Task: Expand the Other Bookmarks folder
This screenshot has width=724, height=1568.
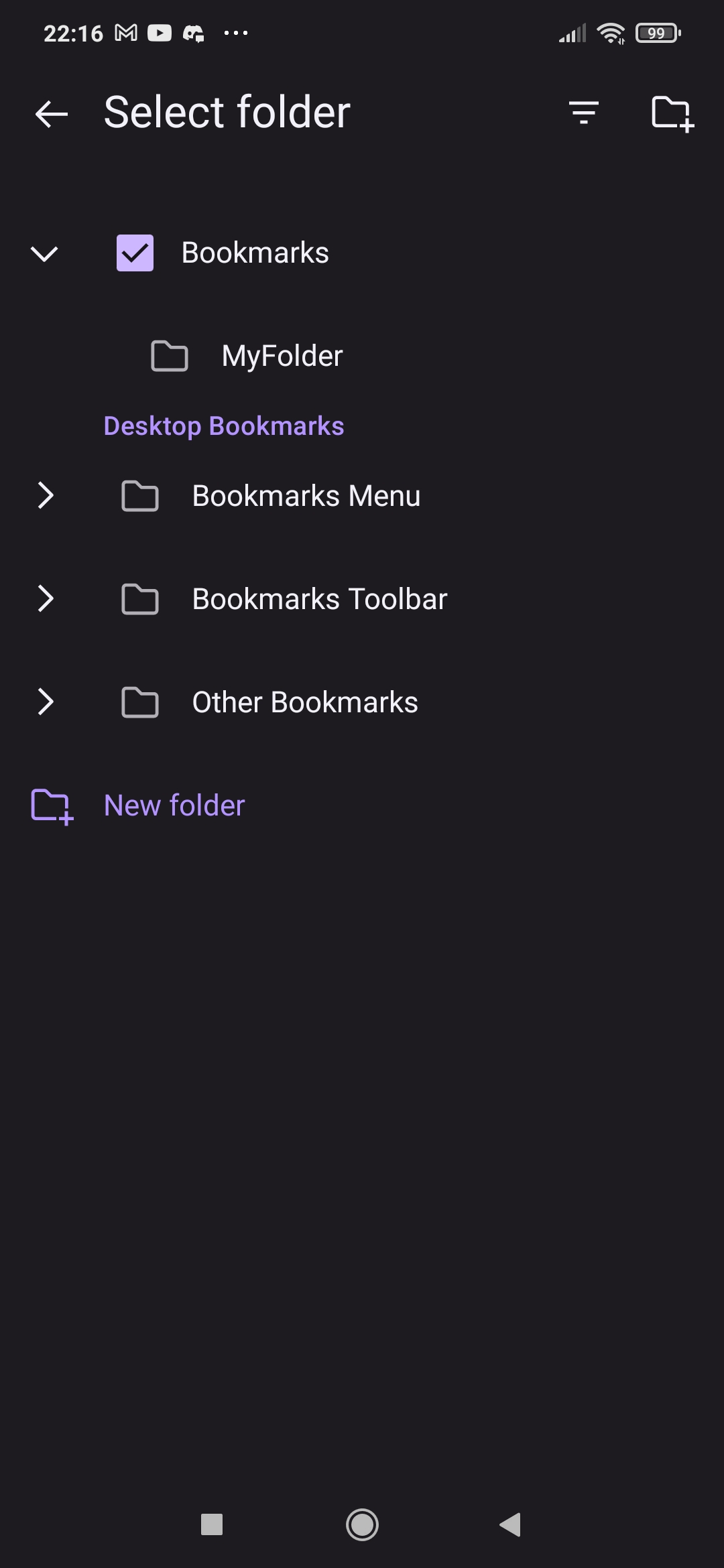Action: pos(46,702)
